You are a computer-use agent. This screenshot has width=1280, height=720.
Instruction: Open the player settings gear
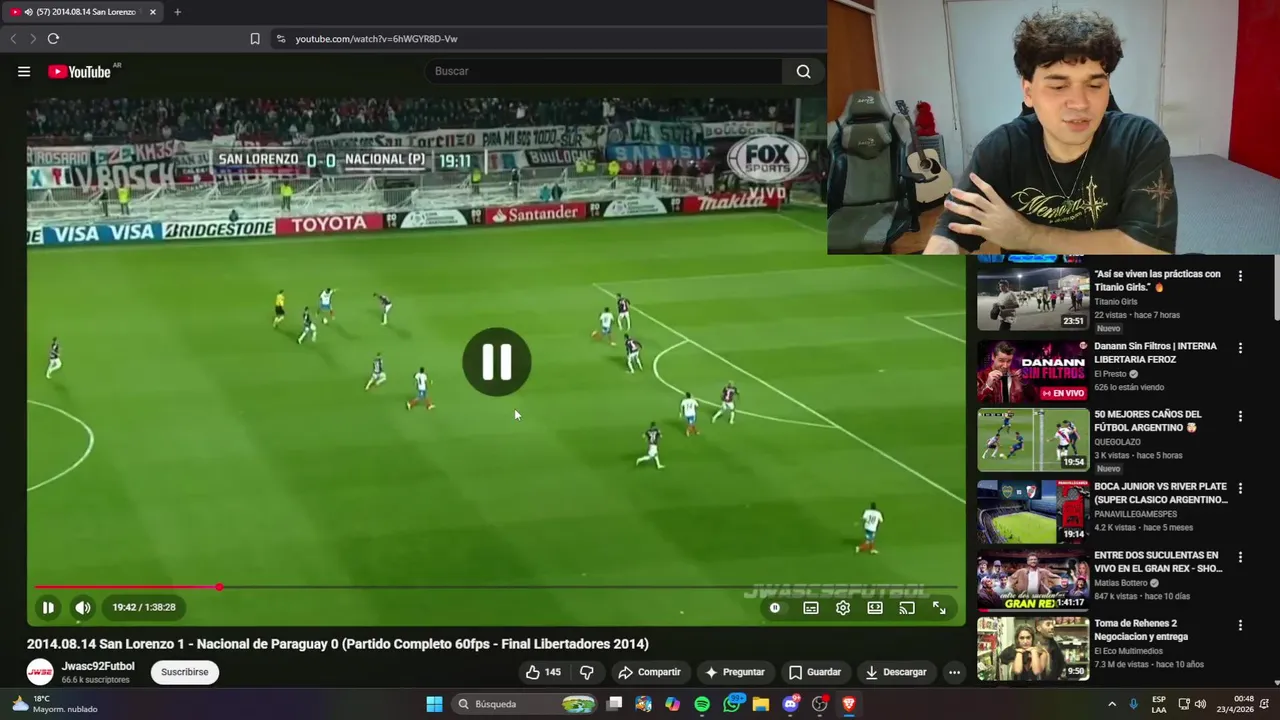(843, 607)
